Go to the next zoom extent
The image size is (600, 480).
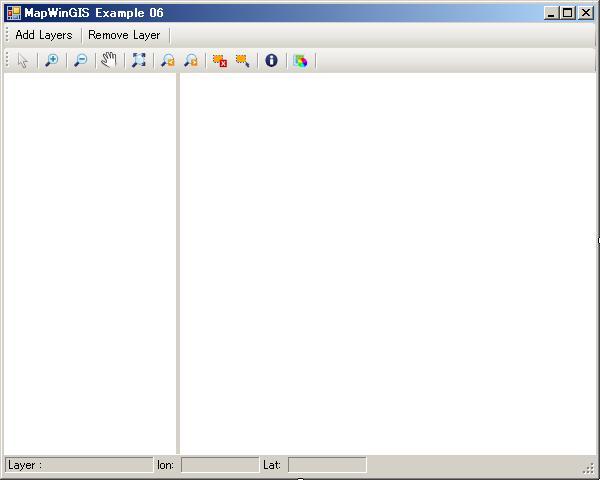coord(190,60)
